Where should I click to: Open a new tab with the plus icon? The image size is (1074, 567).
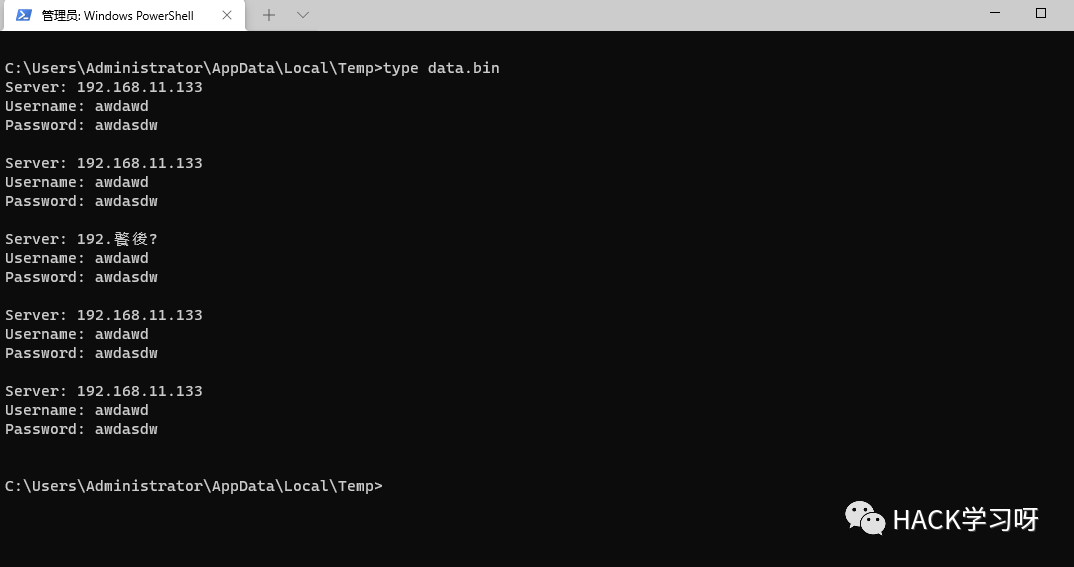pyautogui.click(x=269, y=15)
